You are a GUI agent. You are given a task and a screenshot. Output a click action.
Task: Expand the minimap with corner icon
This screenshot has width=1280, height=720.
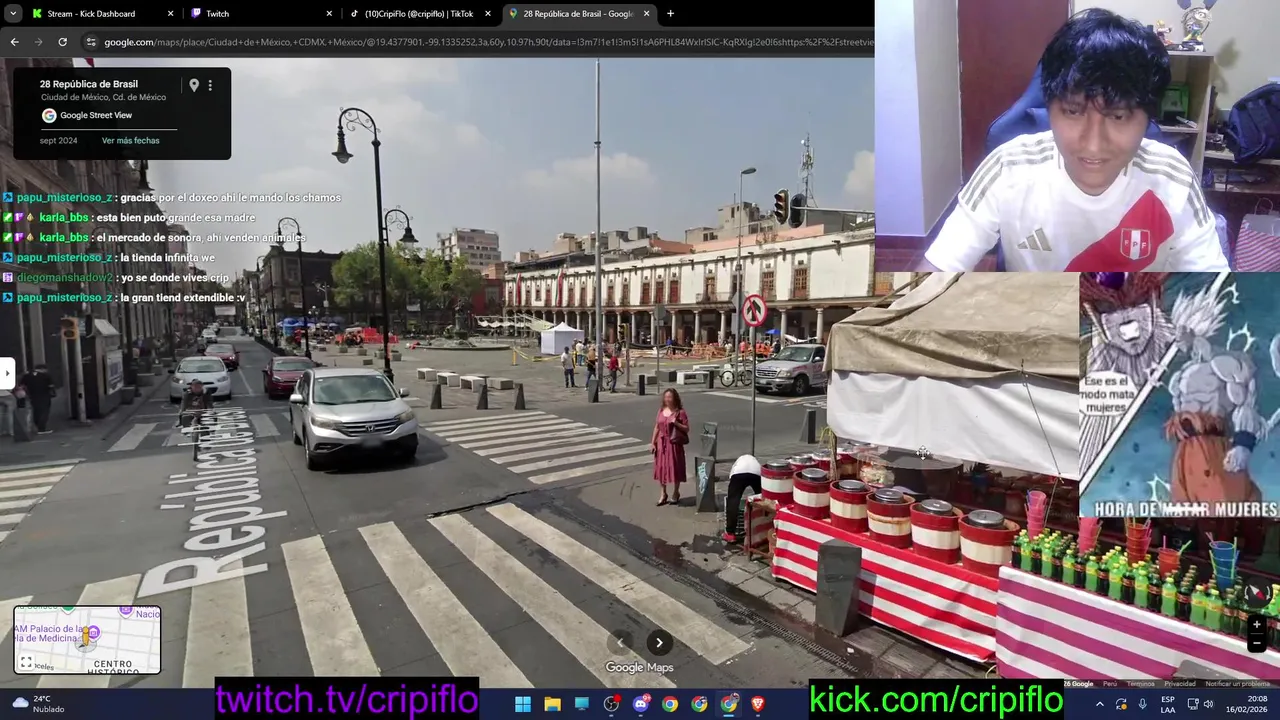coord(26,663)
